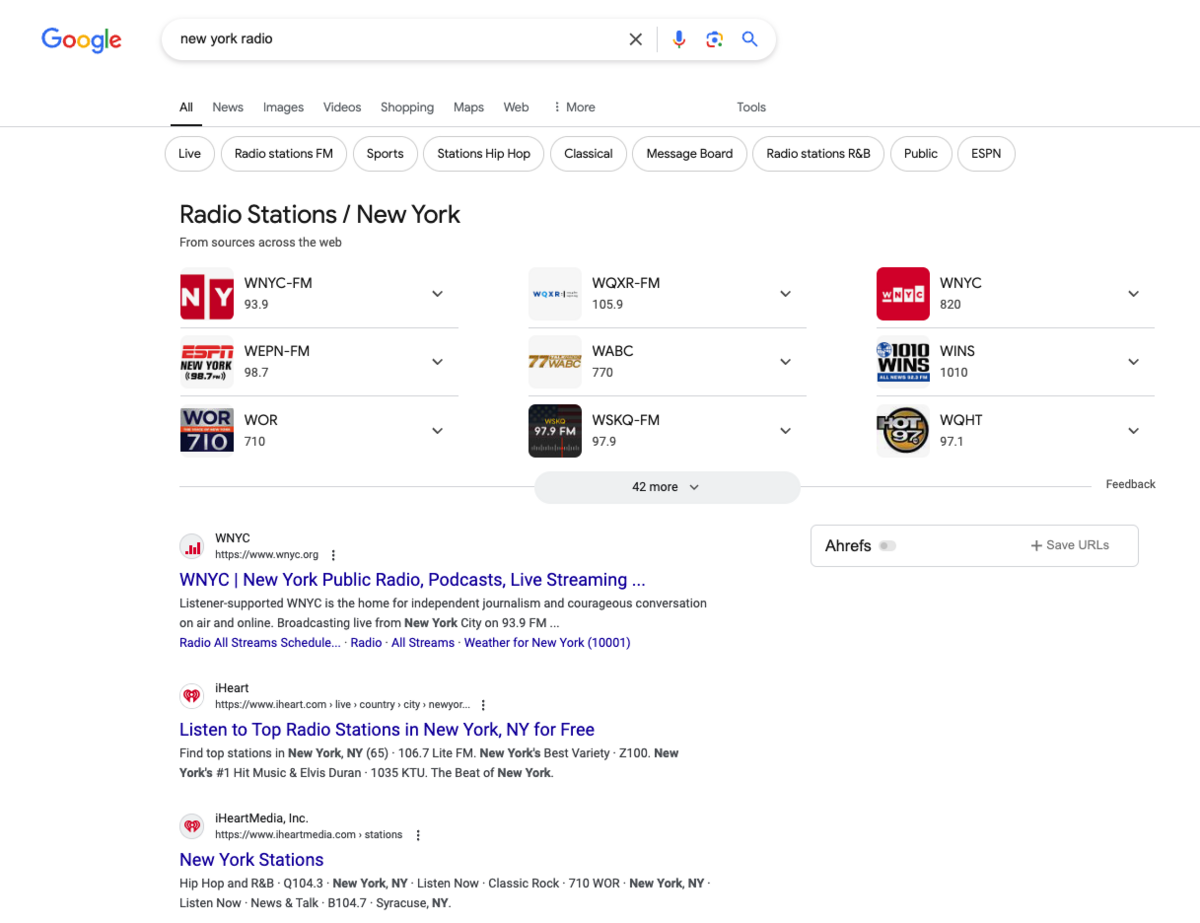
Task: Apply the Radio stations R&B chip
Action: pos(819,154)
